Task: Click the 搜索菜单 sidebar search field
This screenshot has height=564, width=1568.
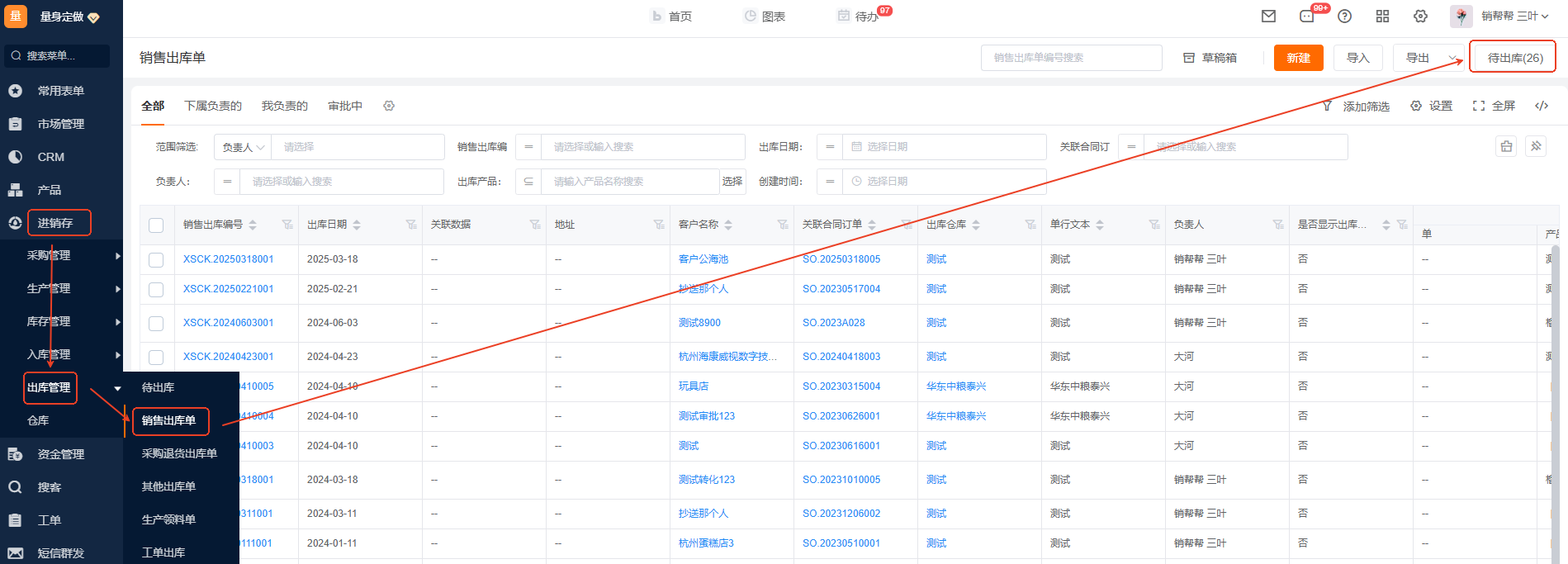Action: tap(57, 56)
